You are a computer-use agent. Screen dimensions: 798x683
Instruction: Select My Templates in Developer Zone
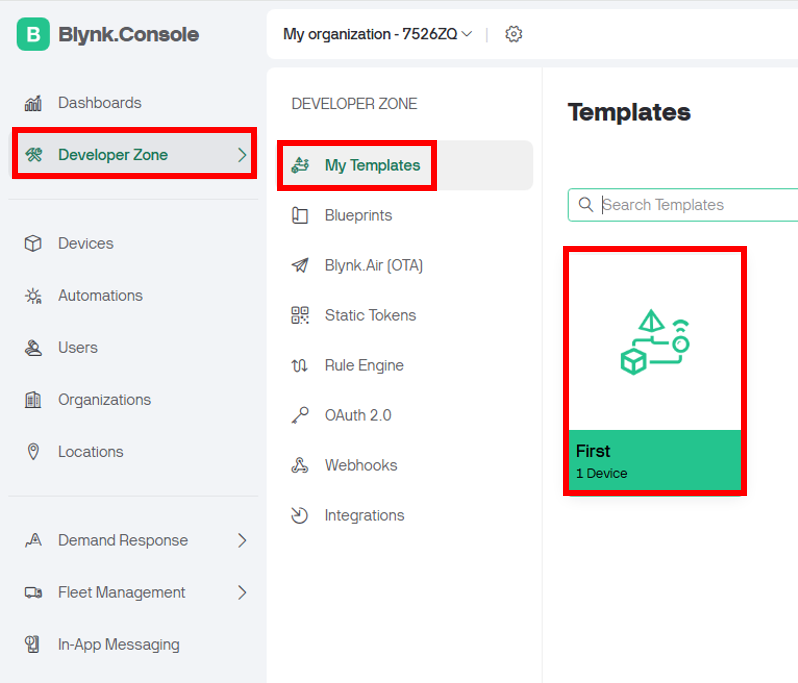point(405,165)
